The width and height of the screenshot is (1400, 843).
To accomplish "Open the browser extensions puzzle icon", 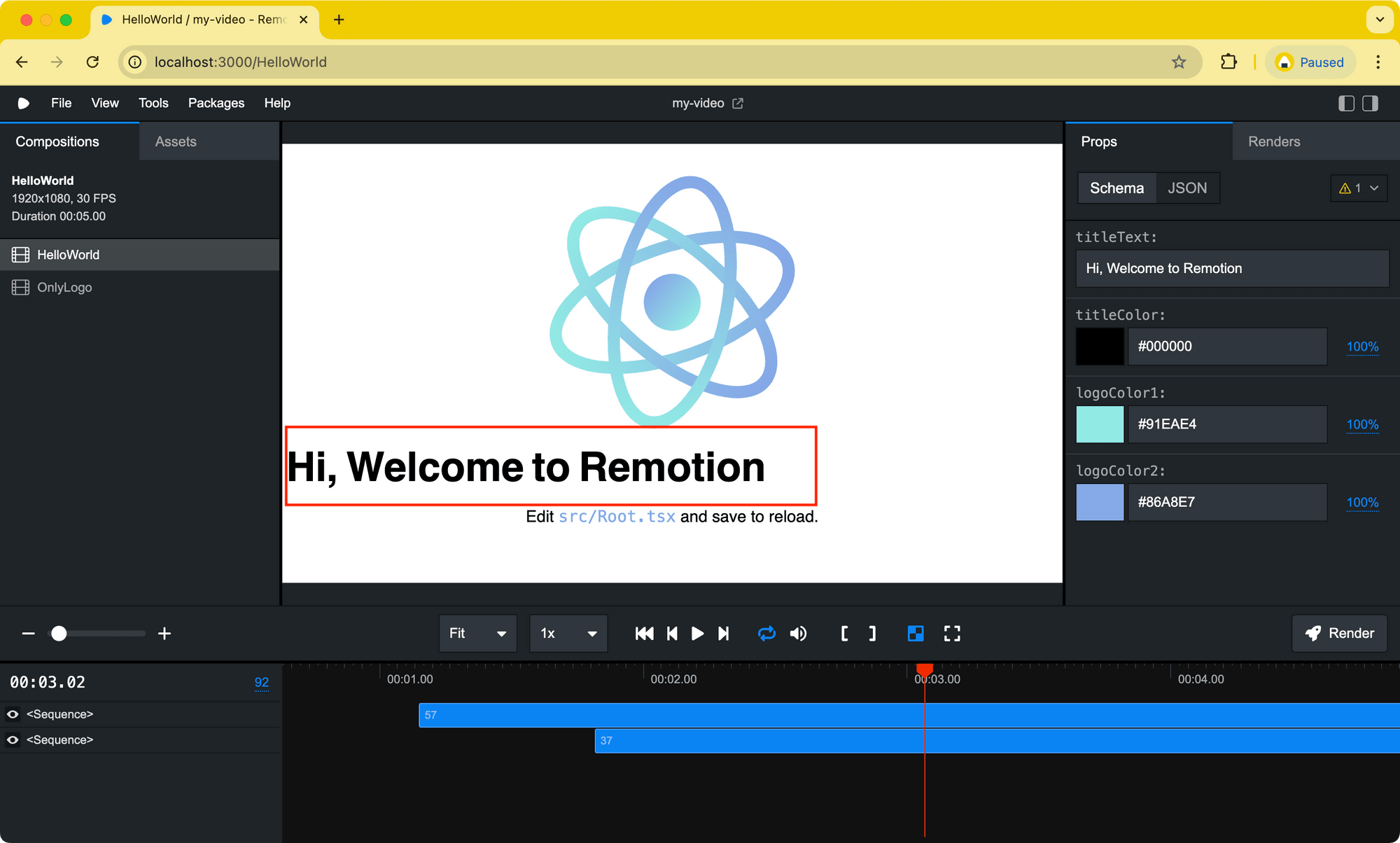I will pyautogui.click(x=1228, y=62).
